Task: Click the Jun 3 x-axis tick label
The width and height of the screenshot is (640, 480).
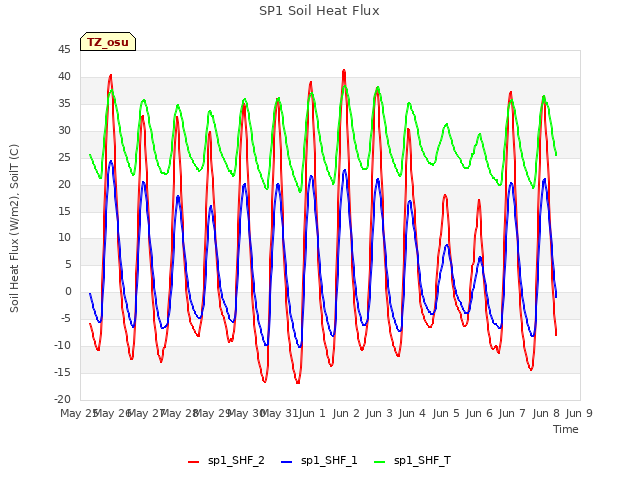Action: [x=379, y=413]
